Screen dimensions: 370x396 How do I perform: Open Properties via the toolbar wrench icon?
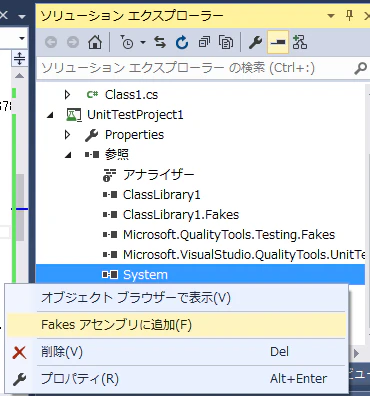click(x=255, y=42)
